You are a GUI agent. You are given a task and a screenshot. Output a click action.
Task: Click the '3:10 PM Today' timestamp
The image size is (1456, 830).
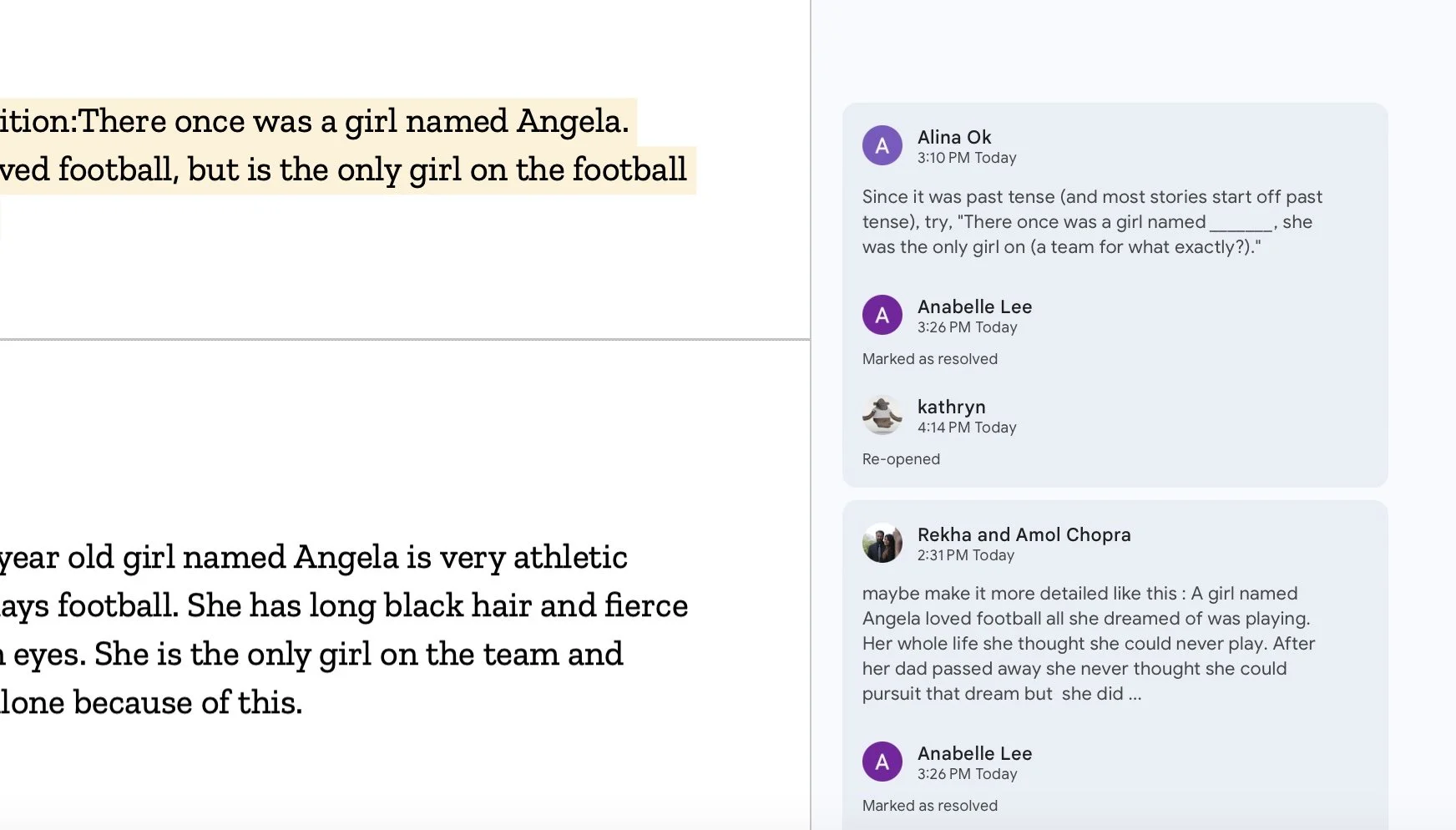967,158
